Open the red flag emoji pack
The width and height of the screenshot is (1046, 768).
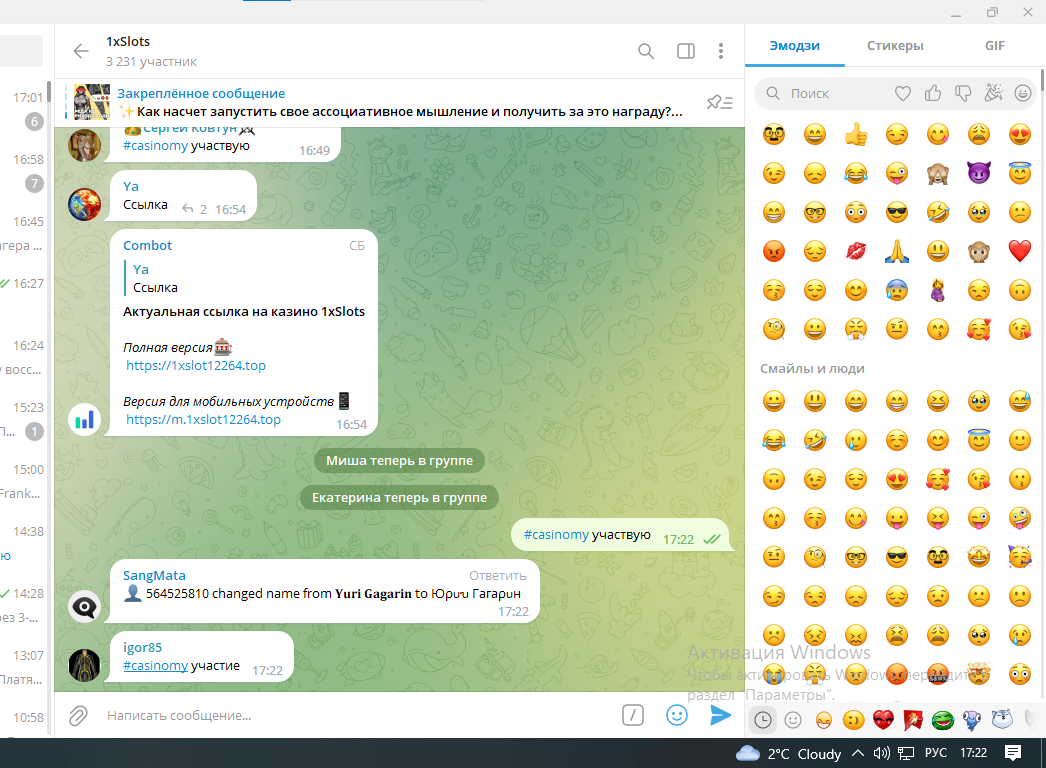tap(913, 720)
